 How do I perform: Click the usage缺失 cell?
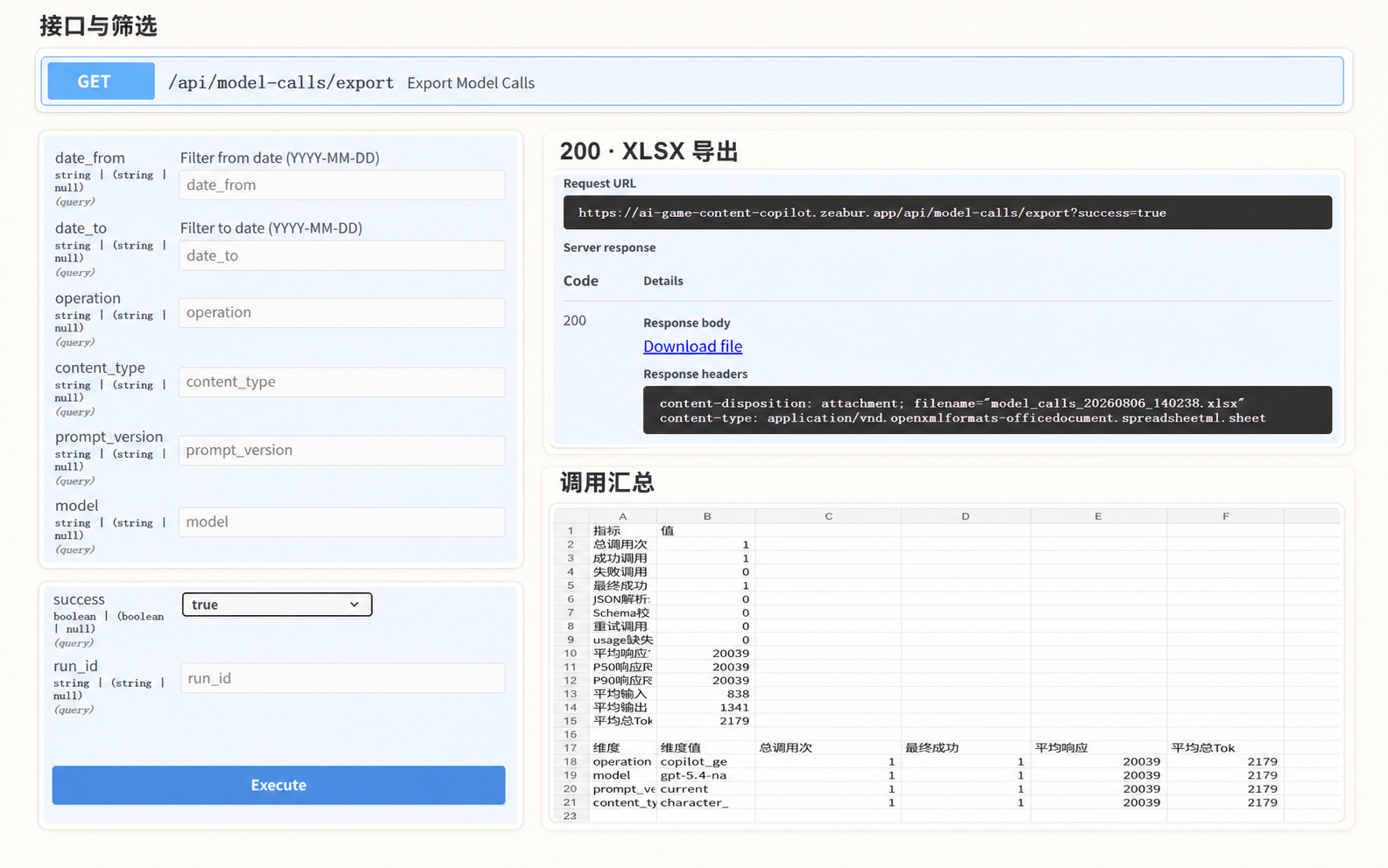point(622,640)
